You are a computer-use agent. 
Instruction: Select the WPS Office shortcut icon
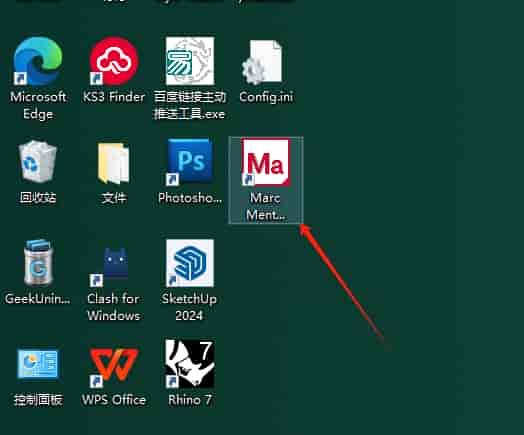(114, 367)
